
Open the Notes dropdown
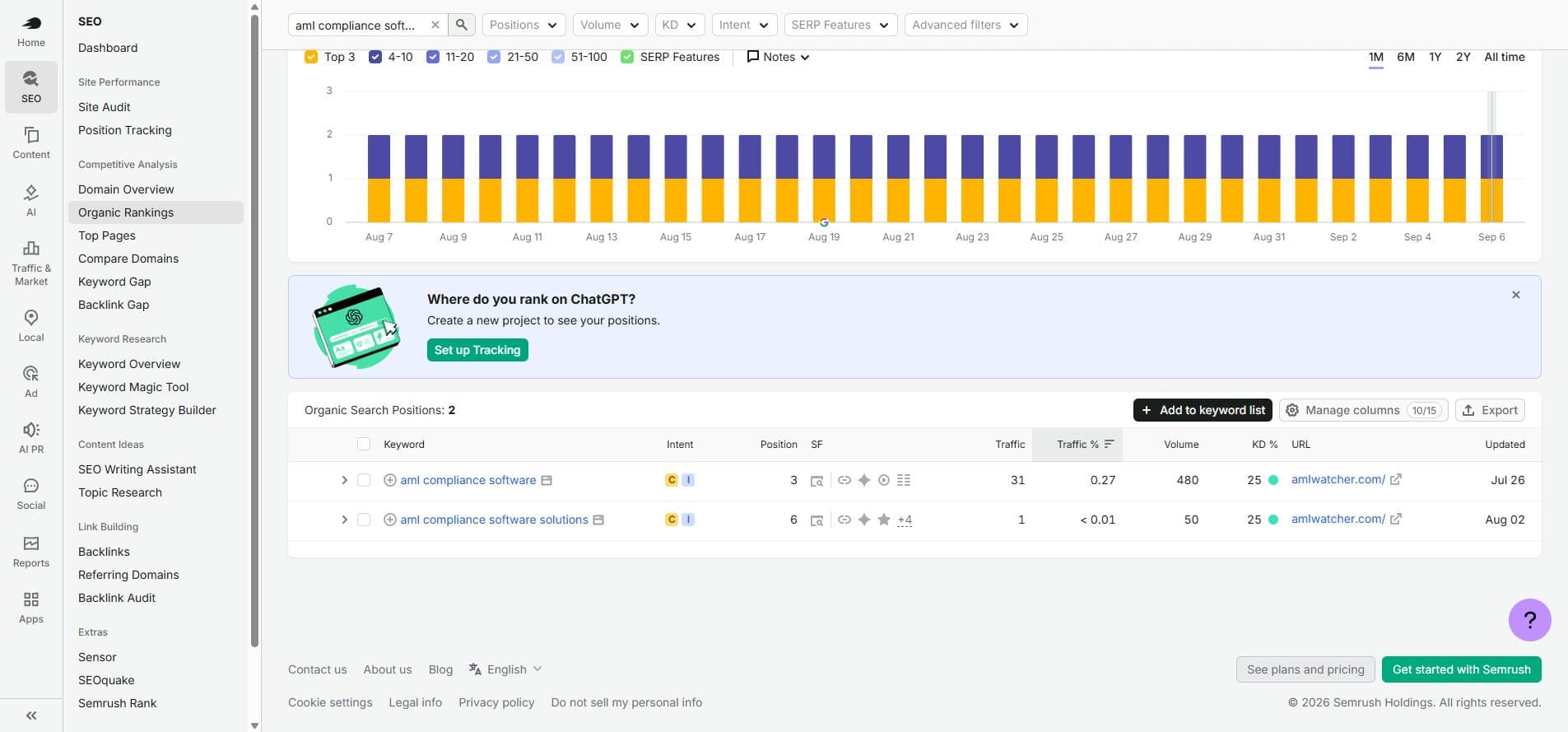coord(778,57)
